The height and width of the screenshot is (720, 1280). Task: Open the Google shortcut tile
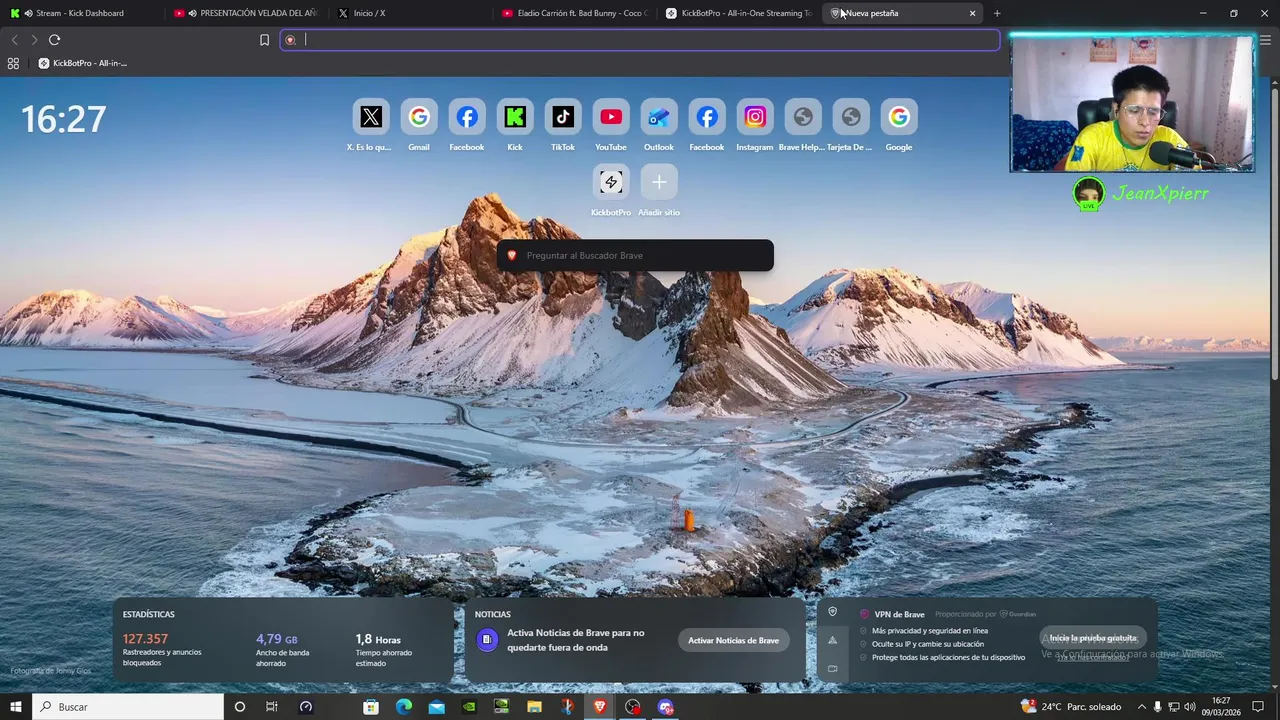click(x=899, y=117)
